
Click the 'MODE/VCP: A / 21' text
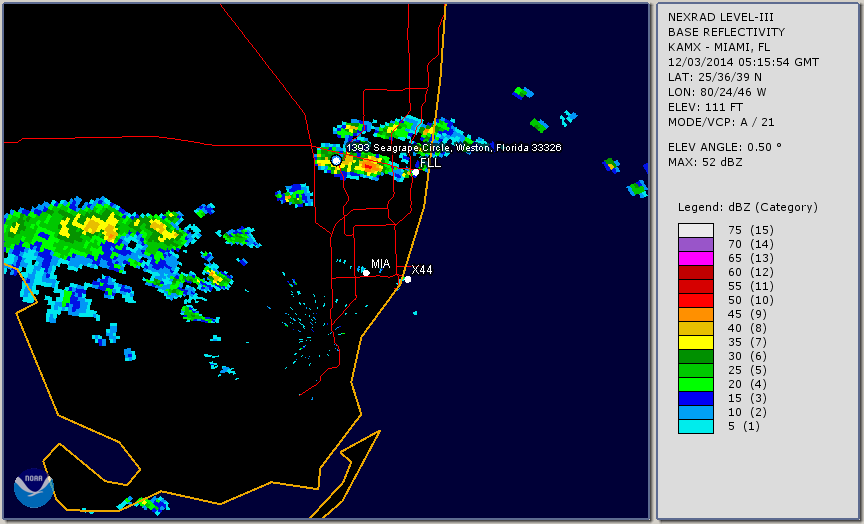[x=721, y=122]
